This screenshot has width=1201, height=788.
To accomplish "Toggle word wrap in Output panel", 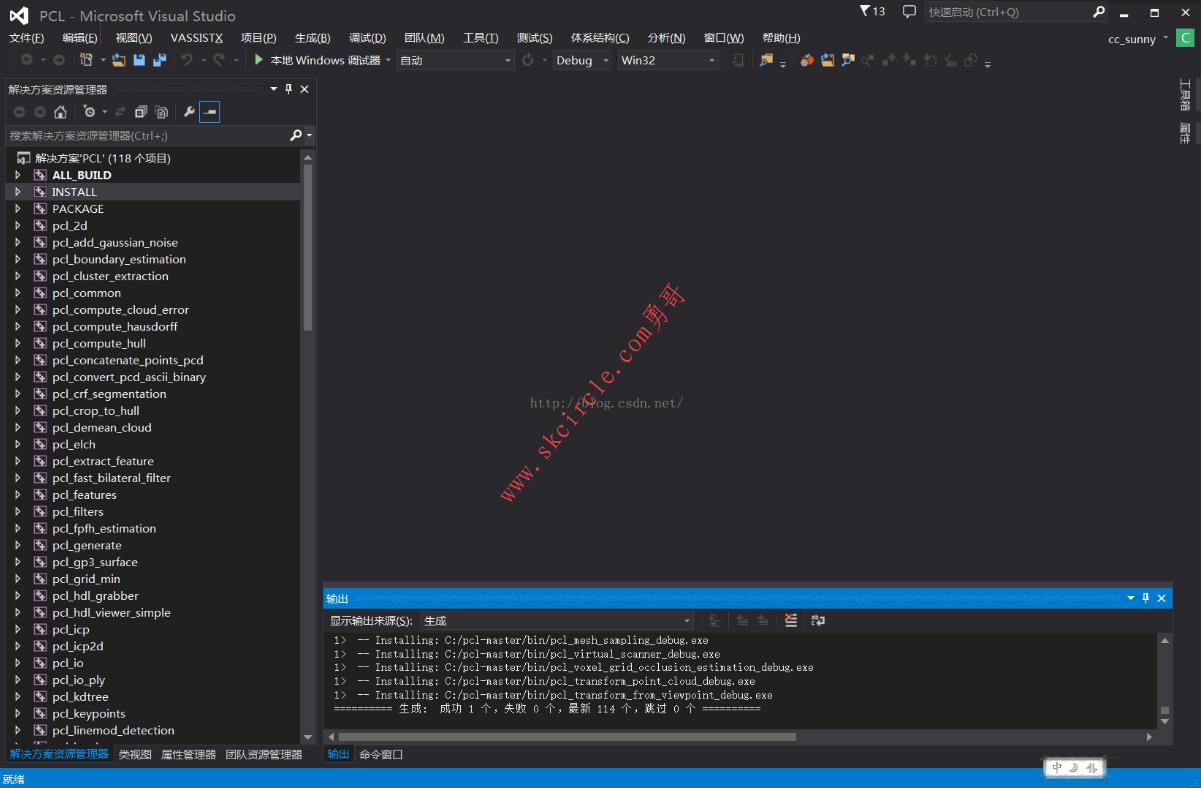I will pos(818,620).
